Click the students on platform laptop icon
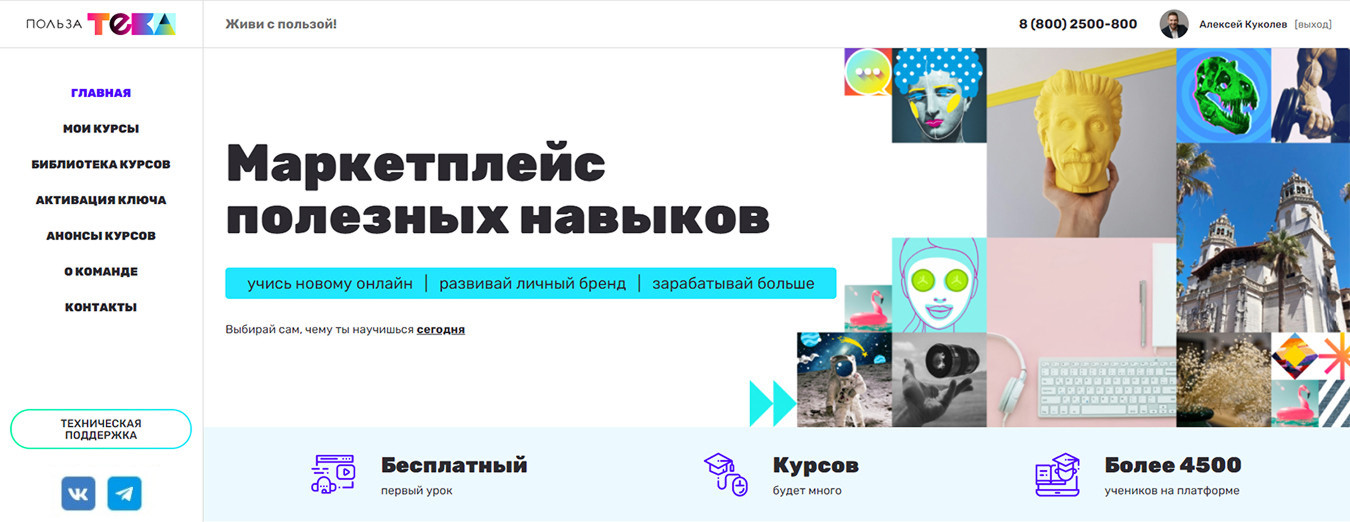Image resolution: width=1350 pixels, height=522 pixels. 1057,475
